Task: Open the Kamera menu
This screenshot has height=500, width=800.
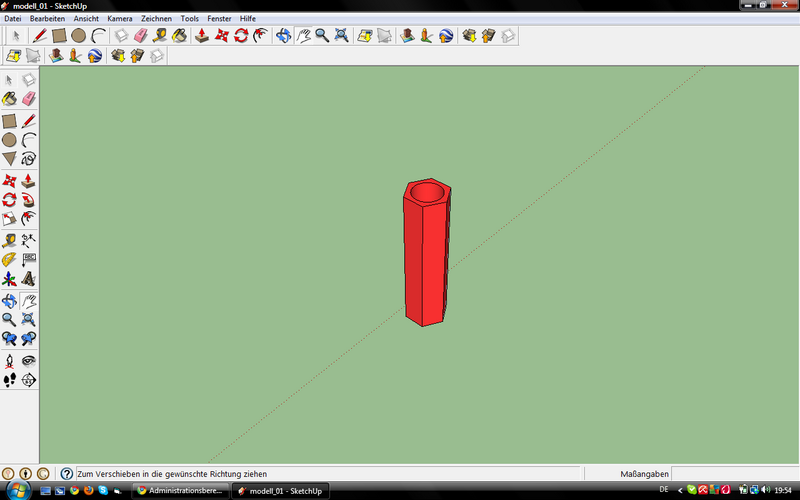Action: (x=119, y=18)
